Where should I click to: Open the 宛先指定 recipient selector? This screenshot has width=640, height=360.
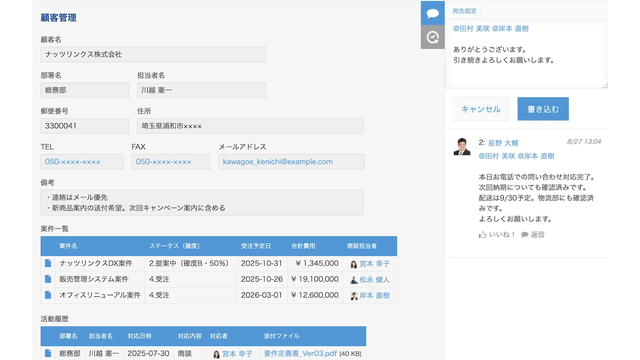tap(464, 11)
